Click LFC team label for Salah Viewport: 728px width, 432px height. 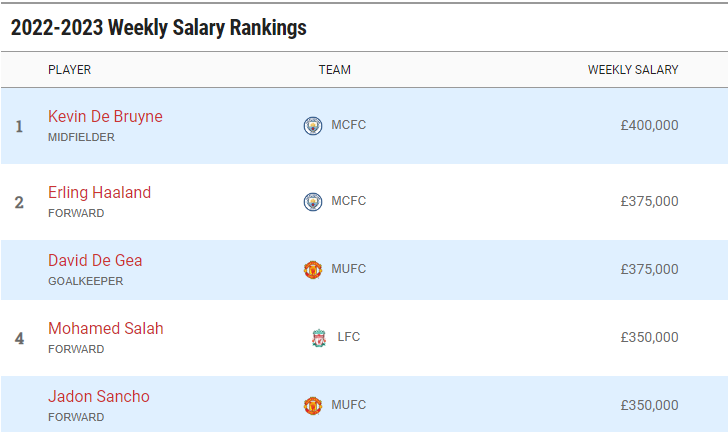point(348,338)
